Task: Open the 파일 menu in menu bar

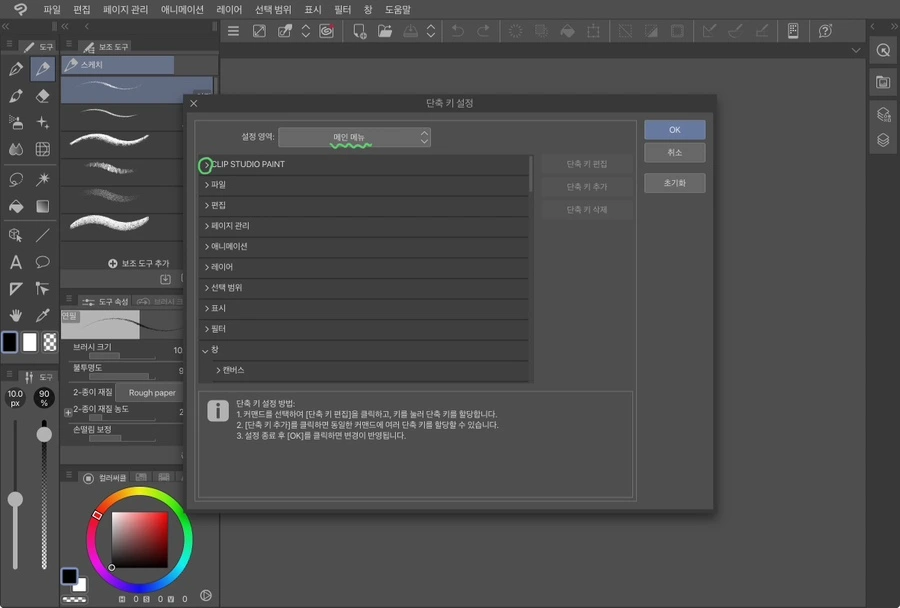Action: coord(52,9)
